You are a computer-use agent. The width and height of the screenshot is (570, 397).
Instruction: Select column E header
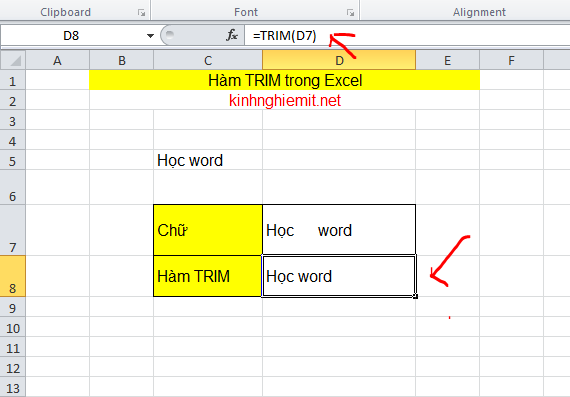(447, 60)
